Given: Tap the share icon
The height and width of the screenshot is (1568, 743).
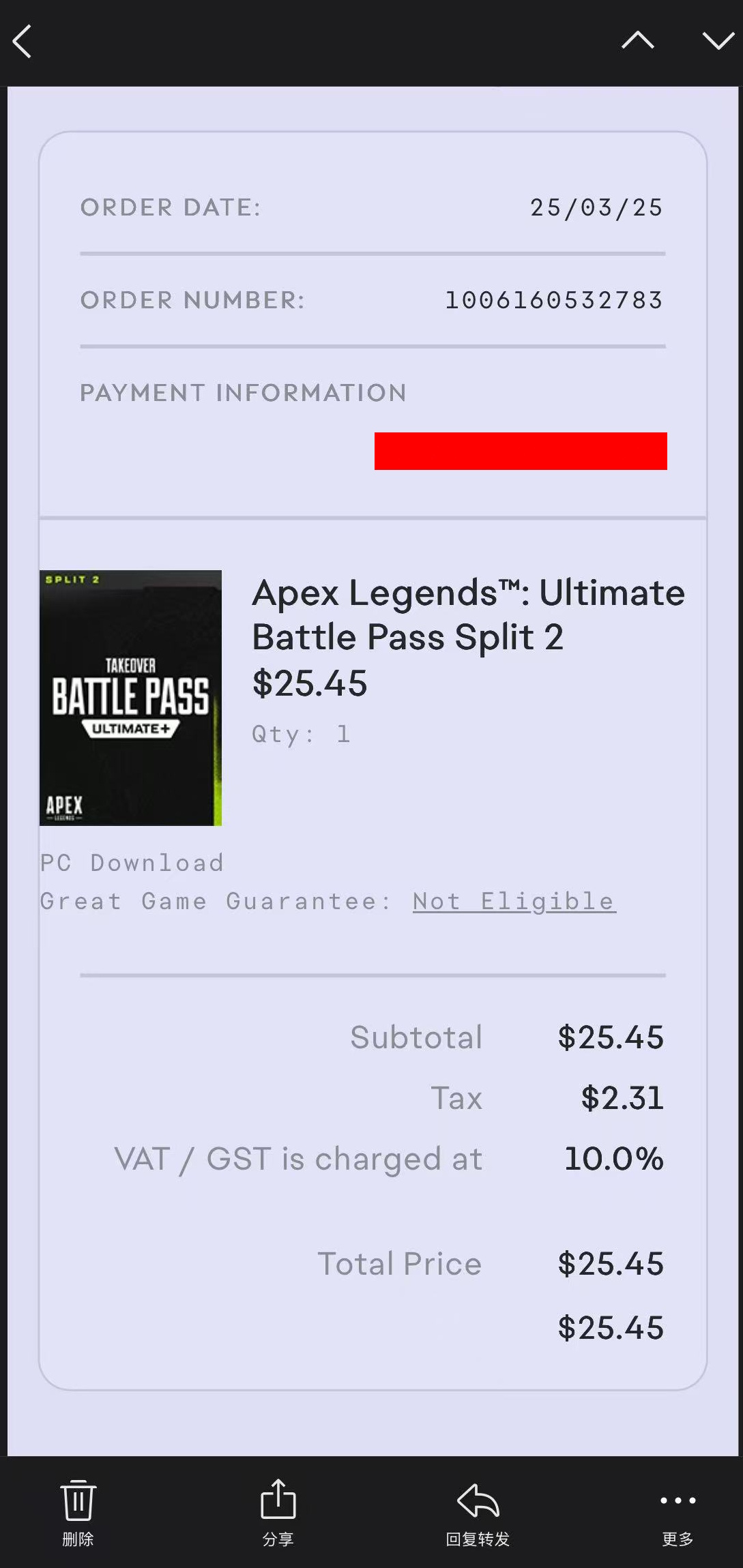Looking at the screenshot, I should 278,1498.
